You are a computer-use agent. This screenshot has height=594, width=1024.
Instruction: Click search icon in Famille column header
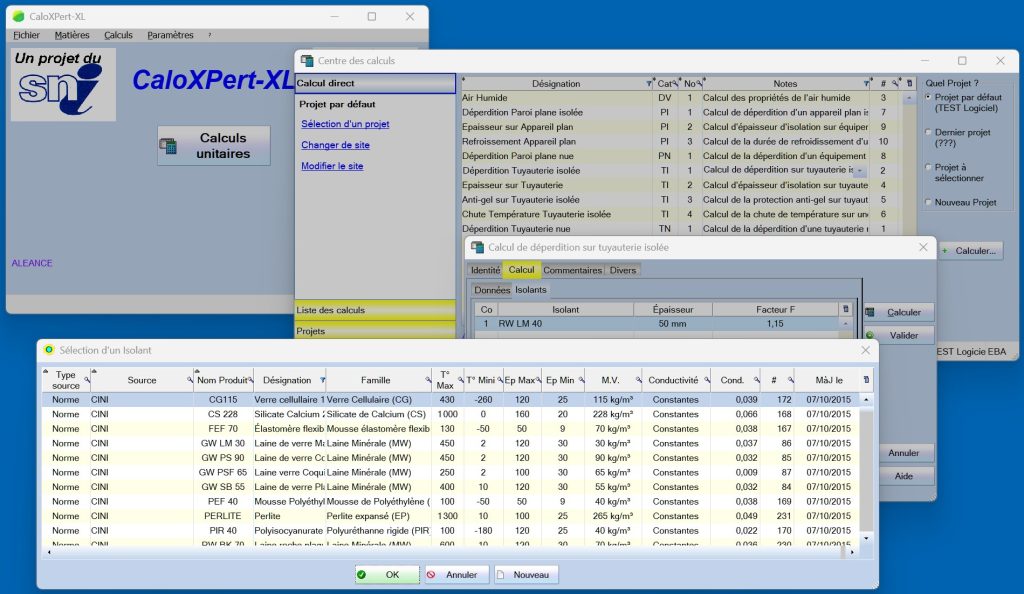tap(428, 380)
